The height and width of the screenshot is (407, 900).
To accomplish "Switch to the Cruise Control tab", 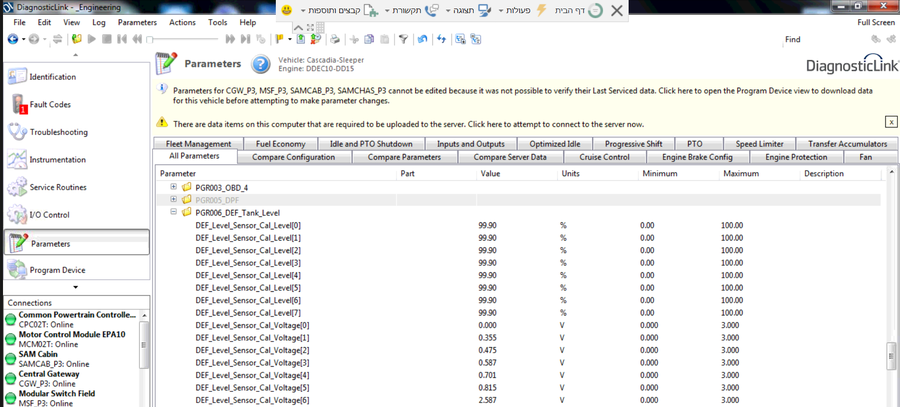I will (604, 157).
